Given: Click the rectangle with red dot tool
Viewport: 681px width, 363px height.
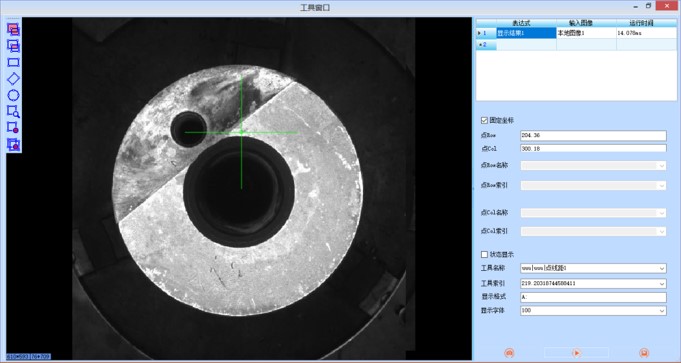Looking at the screenshot, I should click(x=13, y=128).
